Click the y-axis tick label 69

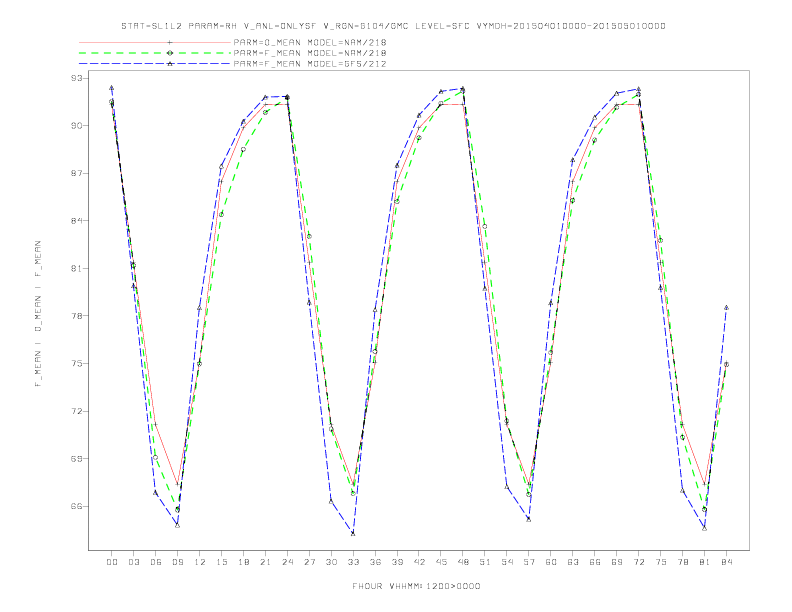click(x=77, y=459)
